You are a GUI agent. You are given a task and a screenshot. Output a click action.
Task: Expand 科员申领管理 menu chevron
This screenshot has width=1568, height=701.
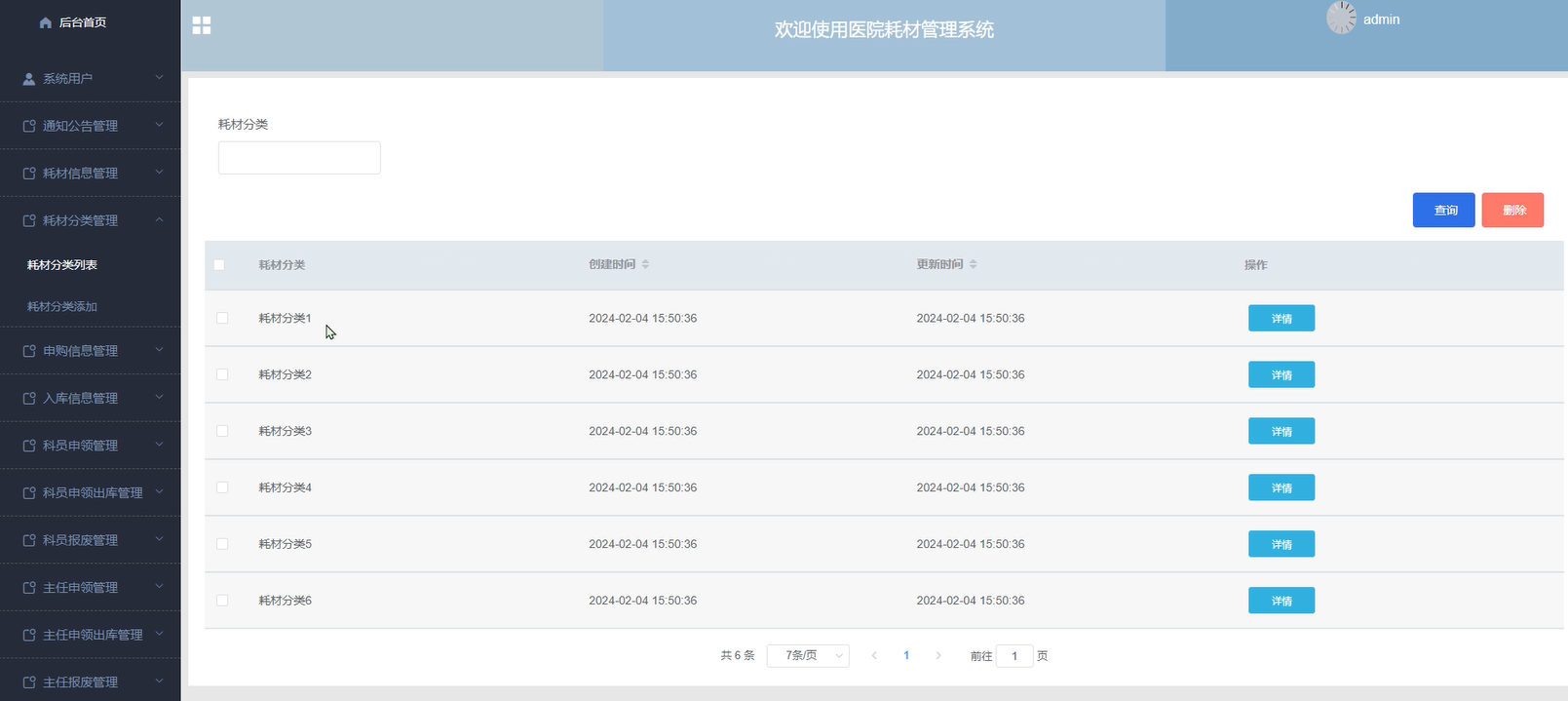coord(159,444)
